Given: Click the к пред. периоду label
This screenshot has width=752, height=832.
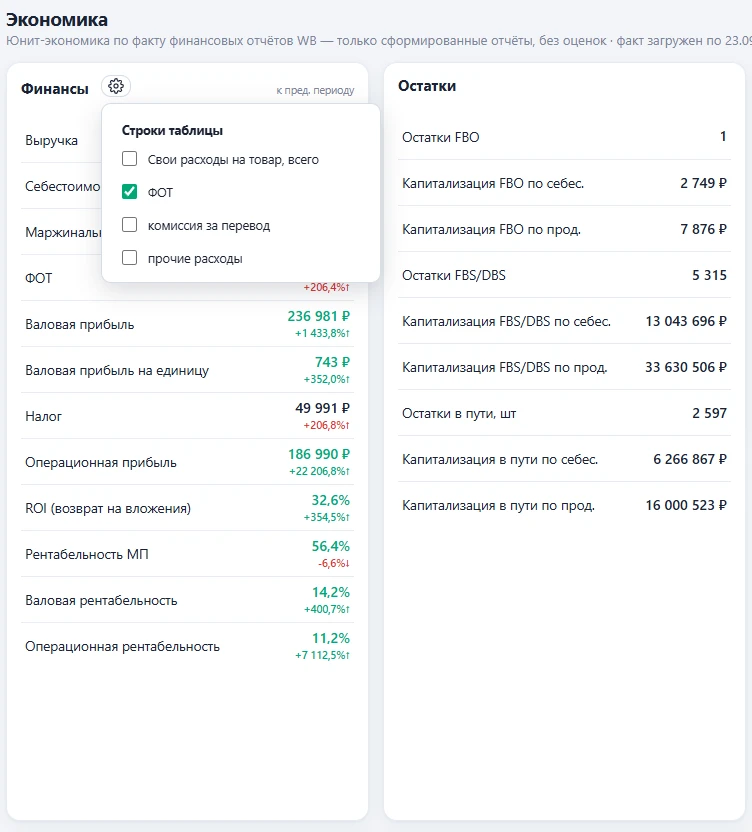Looking at the screenshot, I should coord(315,90).
